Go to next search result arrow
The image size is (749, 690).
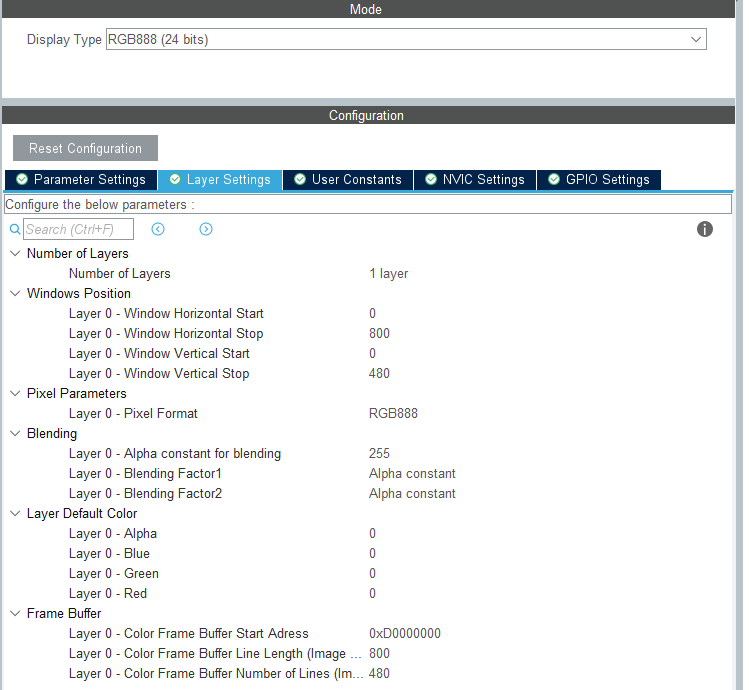(206, 229)
